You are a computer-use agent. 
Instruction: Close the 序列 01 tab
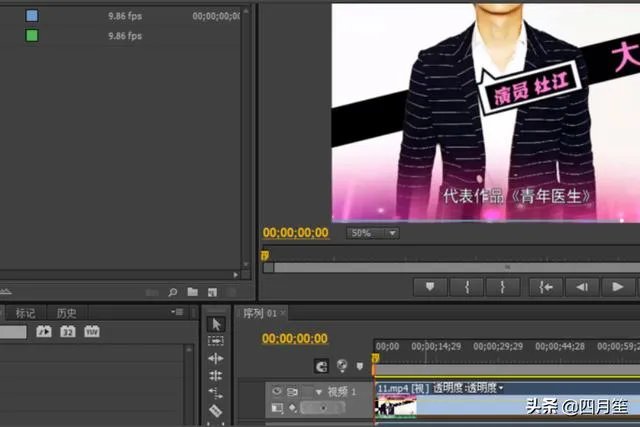tap(283, 313)
